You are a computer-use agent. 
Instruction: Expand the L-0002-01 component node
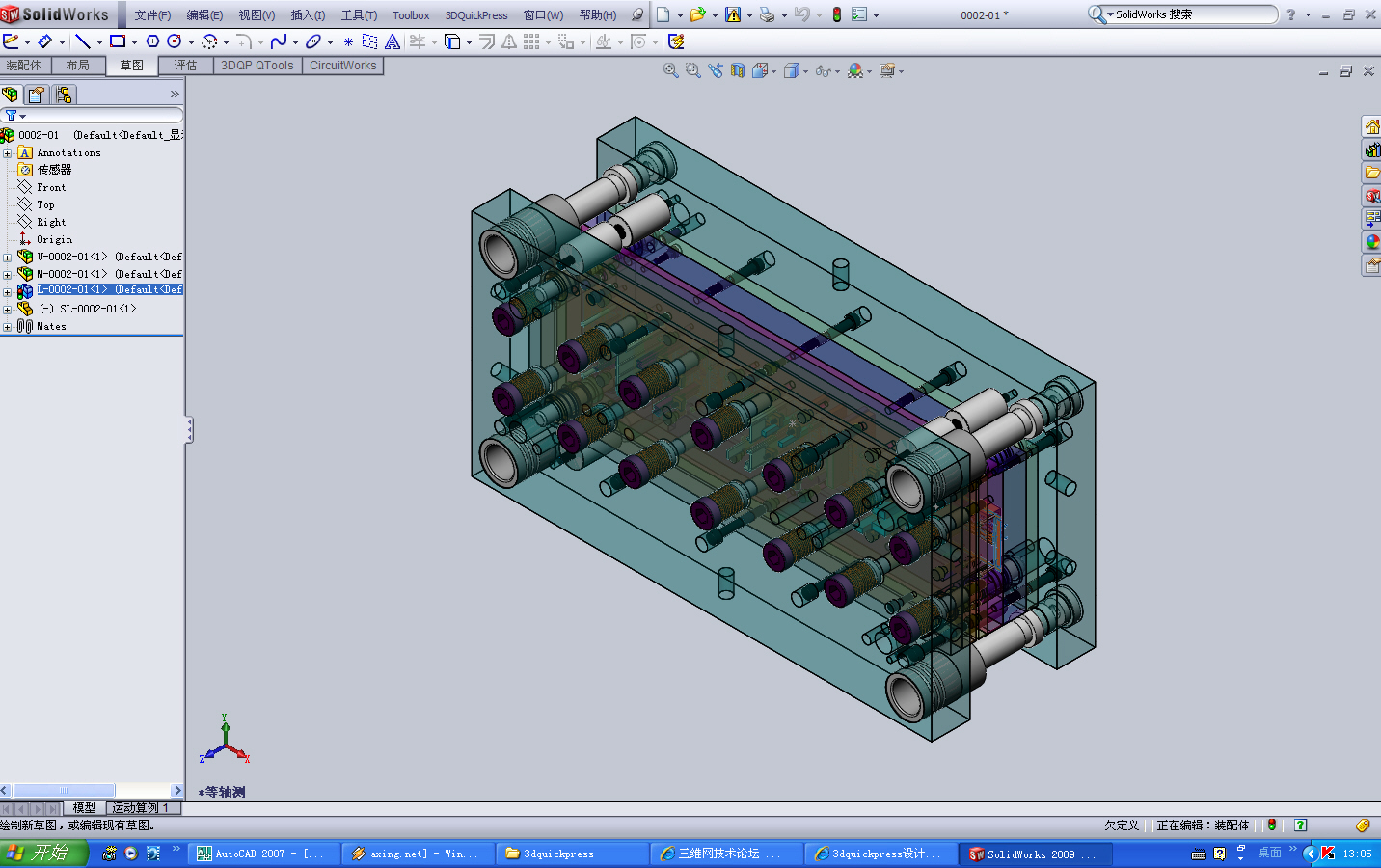[8, 292]
